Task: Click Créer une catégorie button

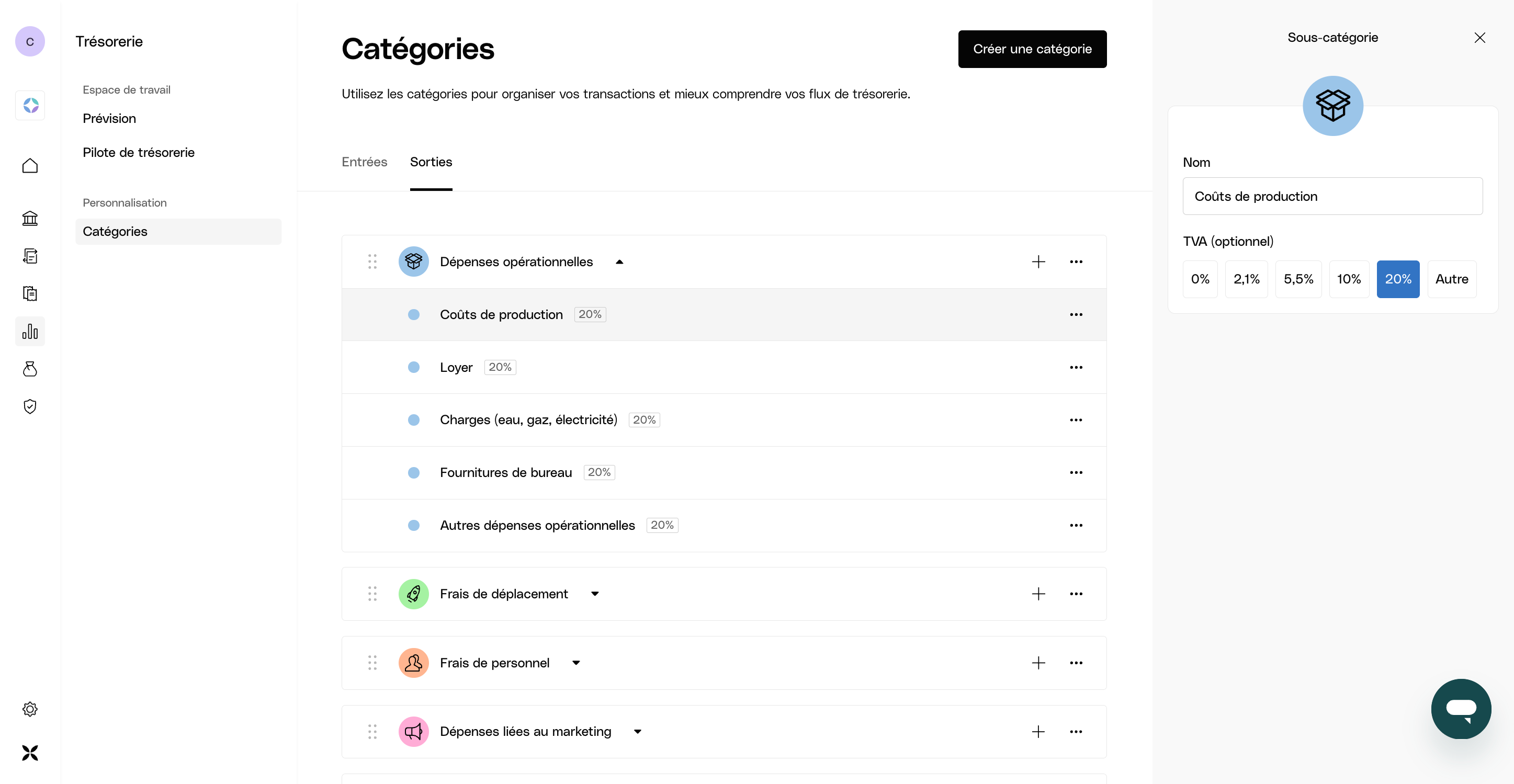Action: (x=1032, y=49)
